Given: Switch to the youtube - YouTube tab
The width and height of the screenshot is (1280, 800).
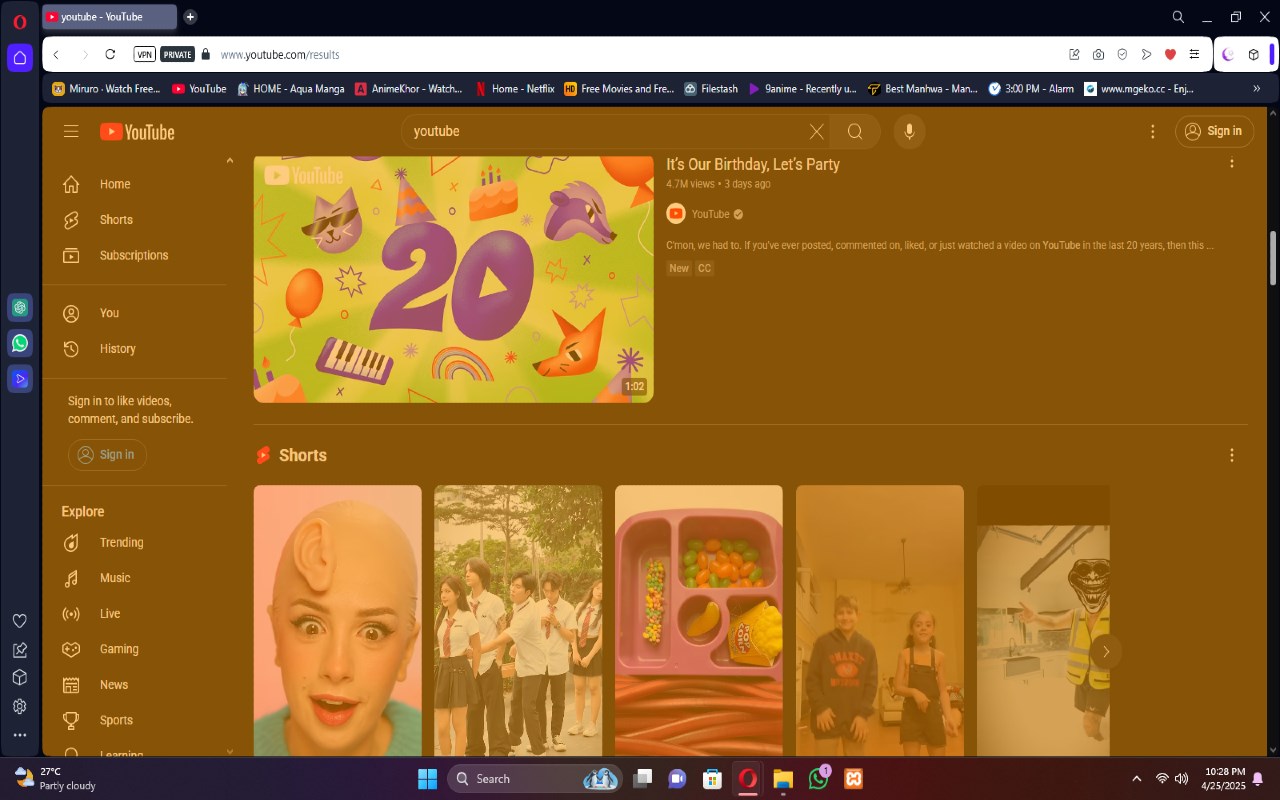Looking at the screenshot, I should pyautogui.click(x=109, y=17).
